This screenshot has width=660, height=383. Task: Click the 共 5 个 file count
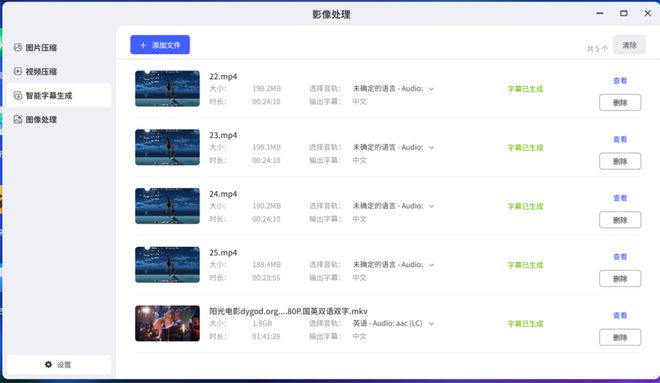[597, 49]
